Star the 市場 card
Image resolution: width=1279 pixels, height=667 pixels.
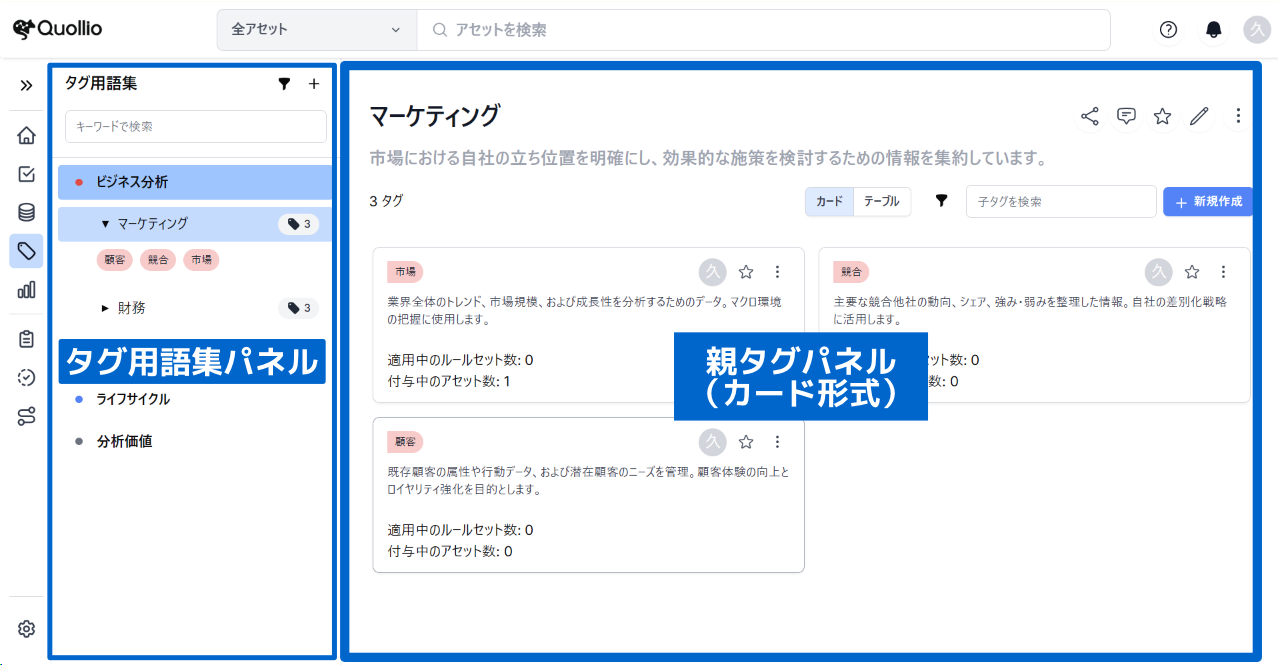[x=746, y=271]
